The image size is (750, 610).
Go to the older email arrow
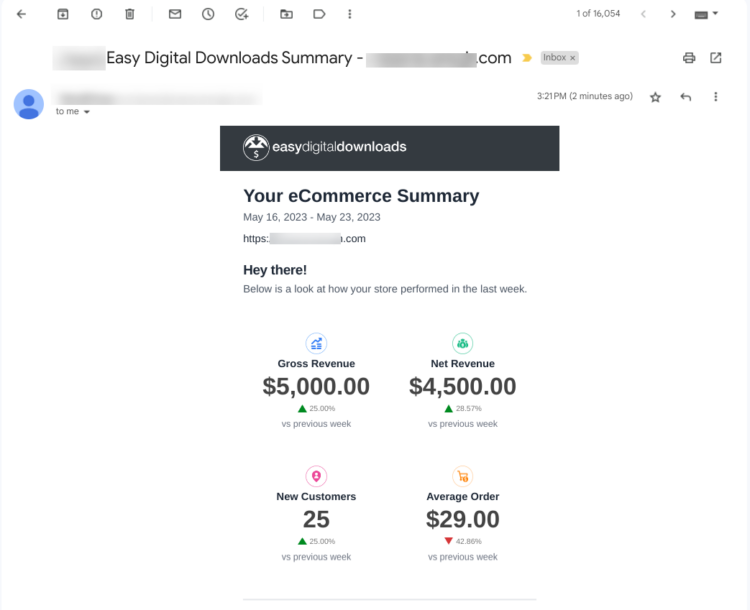(673, 14)
